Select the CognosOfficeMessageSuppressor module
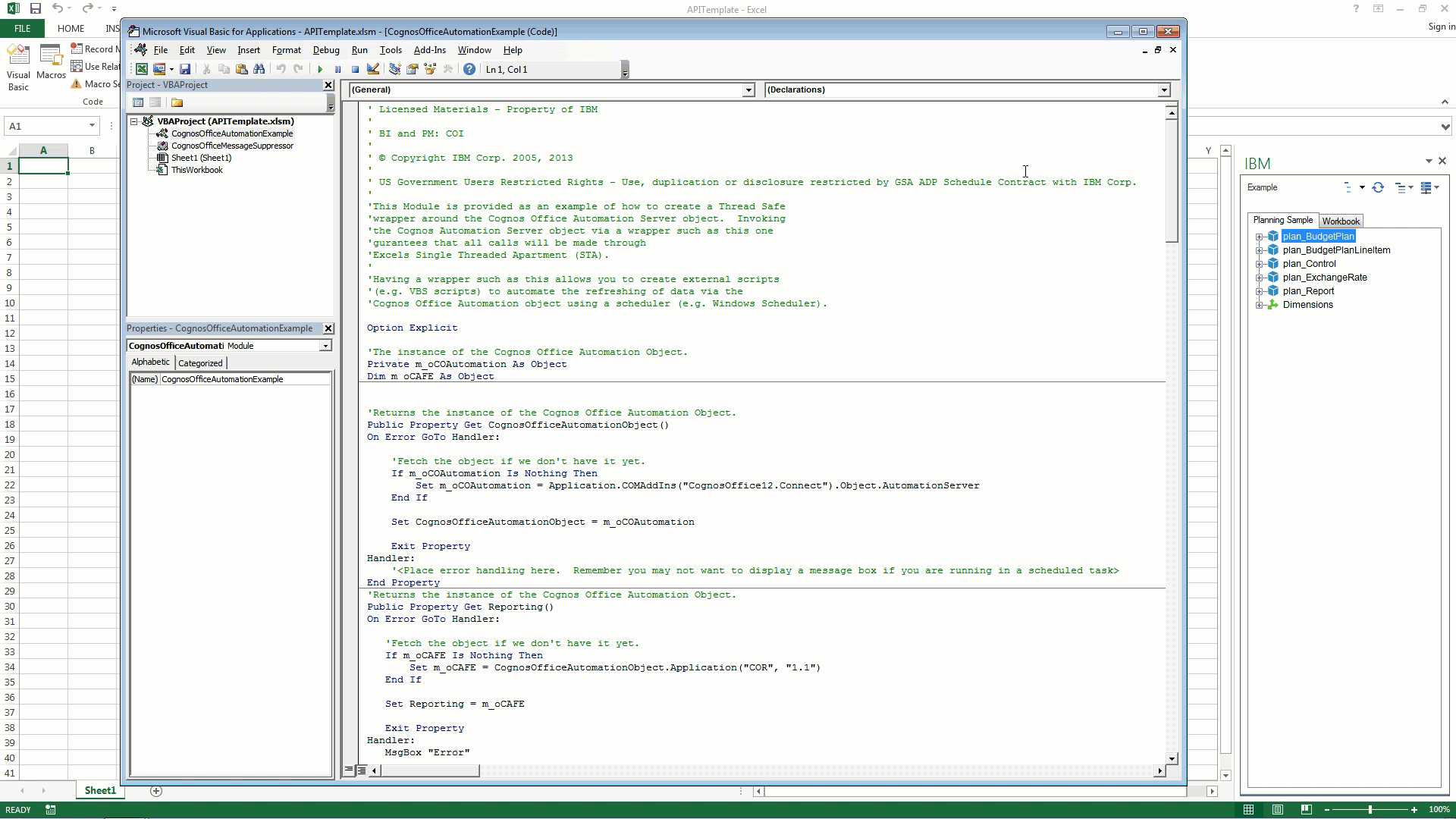Viewport: 1456px width, 819px height. [x=232, y=146]
